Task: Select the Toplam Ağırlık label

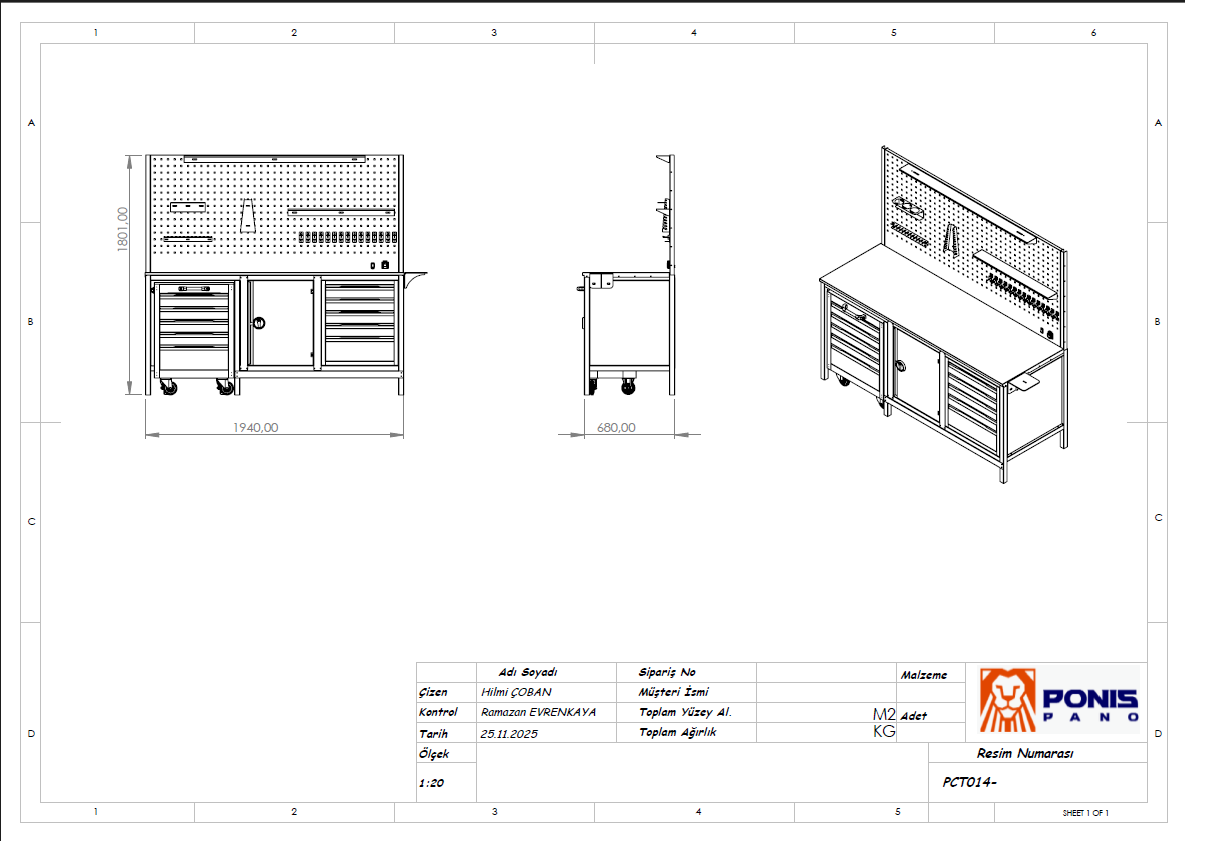Action: (677, 732)
